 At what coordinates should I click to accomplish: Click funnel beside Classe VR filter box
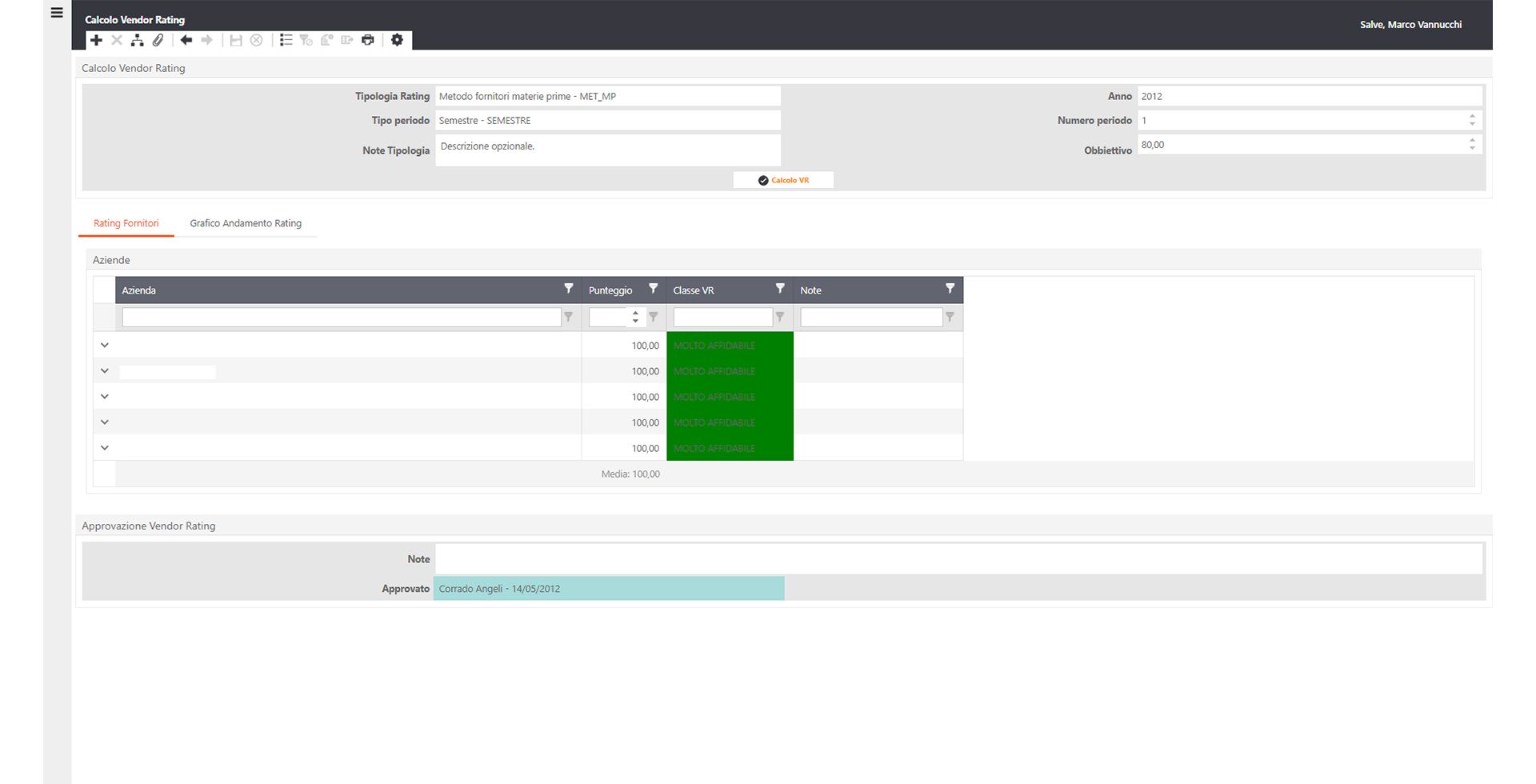780,318
